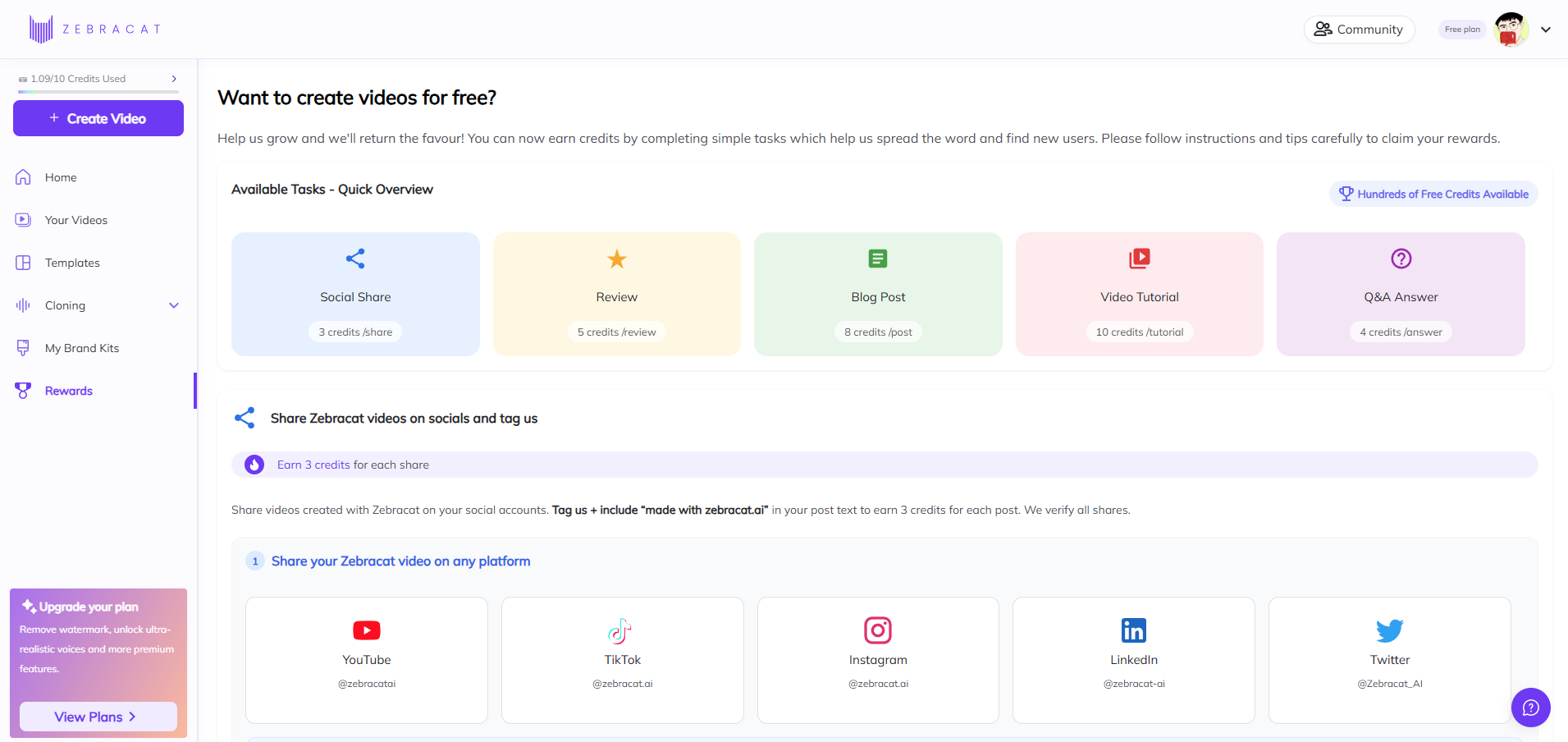Click the credits usage progress bar
Image resolution: width=1568 pixels, height=742 pixels.
tap(98, 92)
